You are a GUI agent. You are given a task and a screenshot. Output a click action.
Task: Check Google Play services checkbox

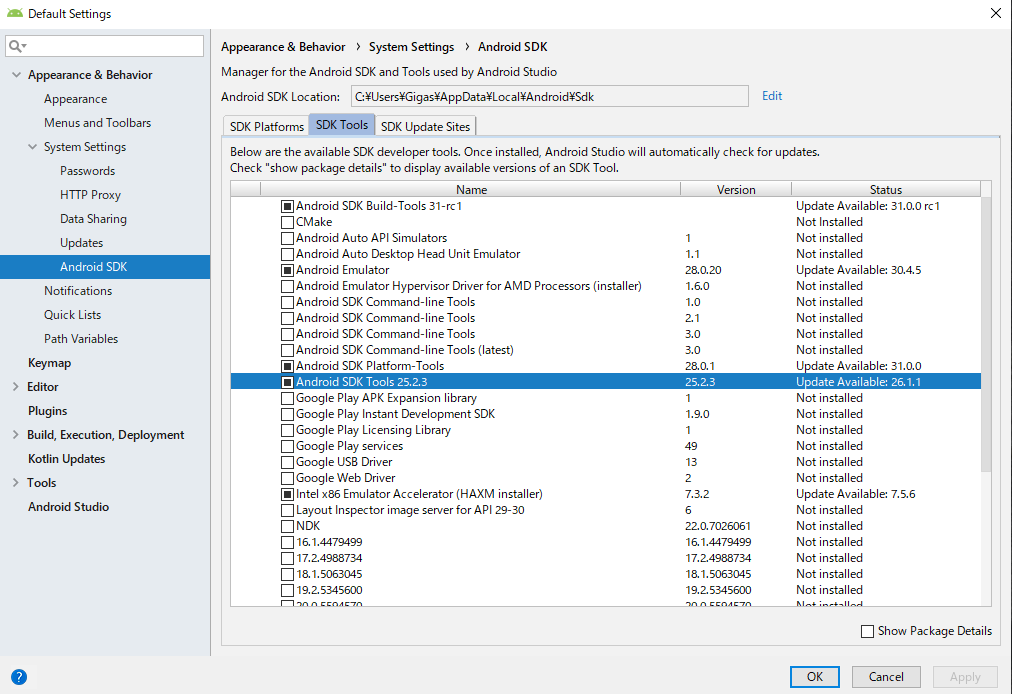(x=287, y=446)
